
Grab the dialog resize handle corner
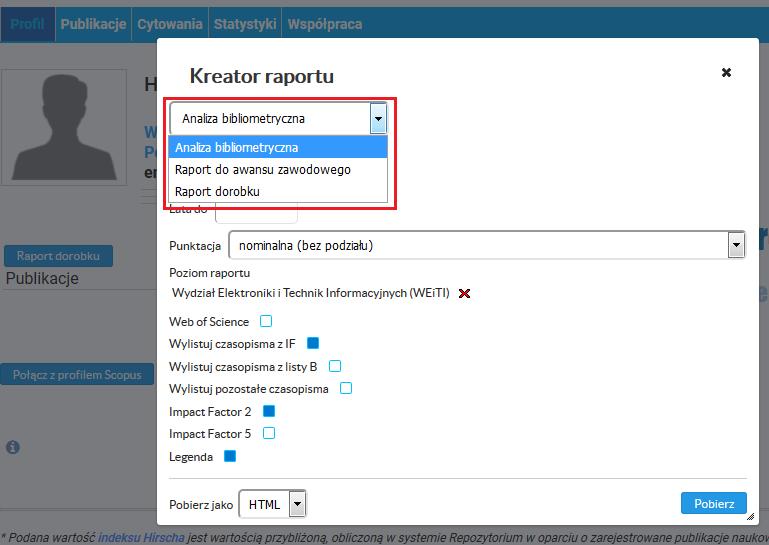point(750,517)
